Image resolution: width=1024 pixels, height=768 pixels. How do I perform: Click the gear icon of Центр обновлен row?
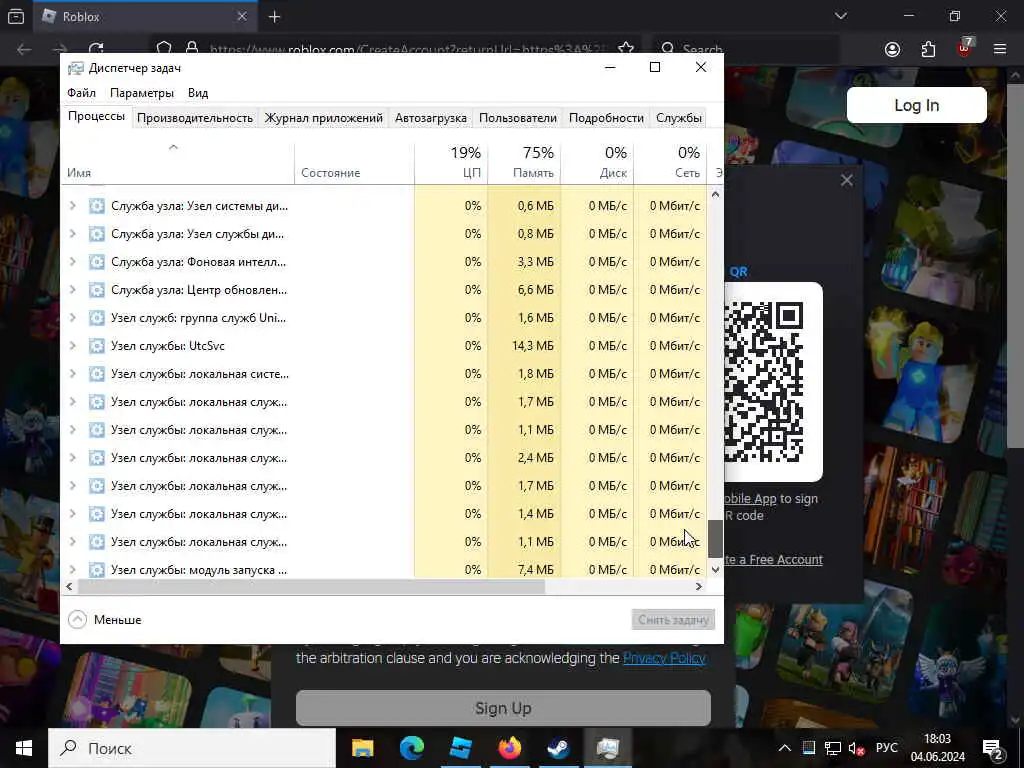[97, 290]
